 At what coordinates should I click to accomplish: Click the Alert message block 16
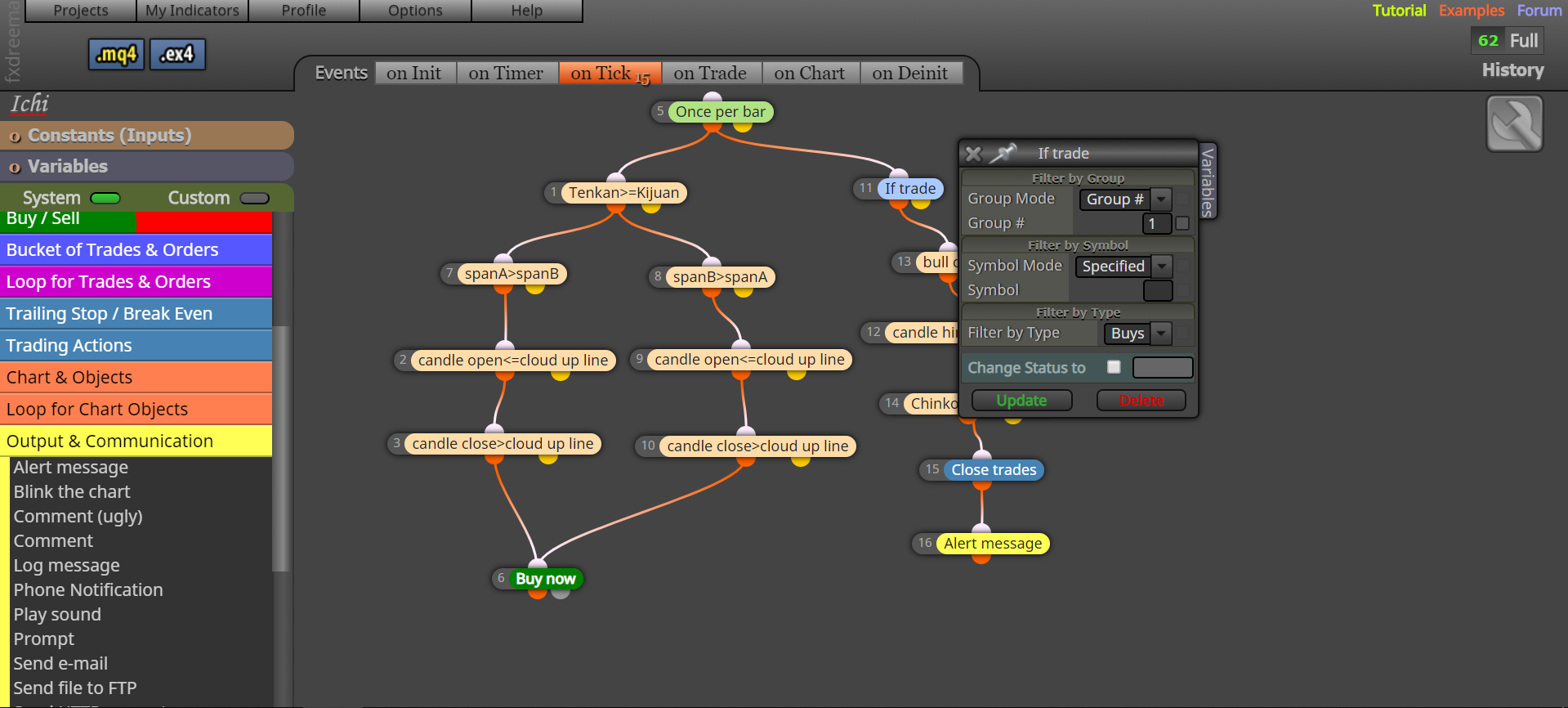coord(993,544)
